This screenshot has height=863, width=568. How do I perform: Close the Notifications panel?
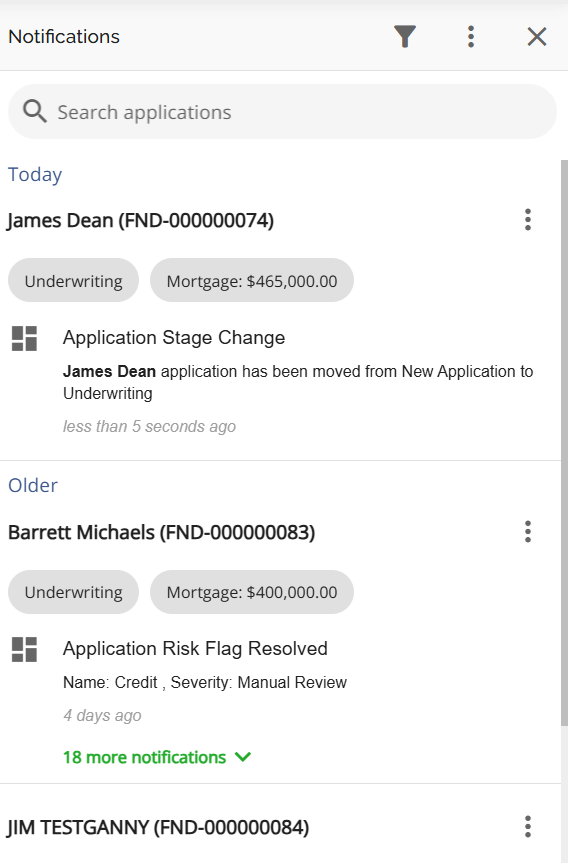click(537, 37)
